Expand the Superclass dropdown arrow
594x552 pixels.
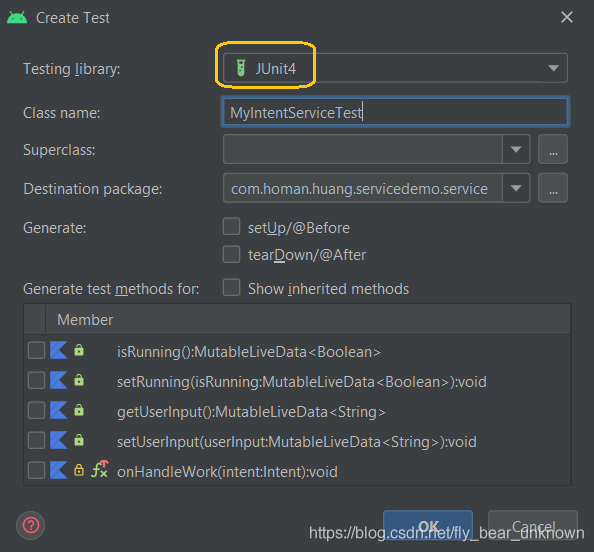(516, 149)
